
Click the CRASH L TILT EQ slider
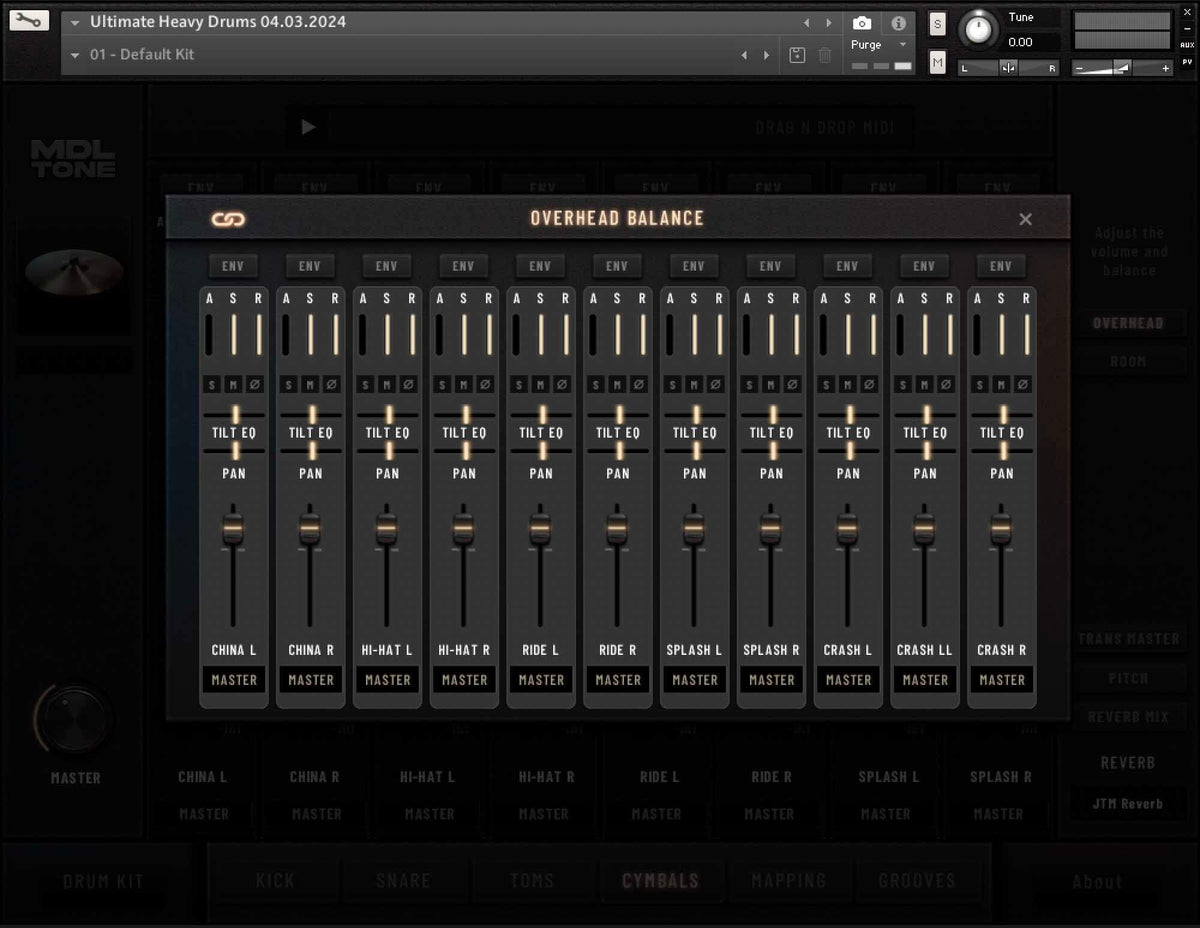(x=848, y=414)
